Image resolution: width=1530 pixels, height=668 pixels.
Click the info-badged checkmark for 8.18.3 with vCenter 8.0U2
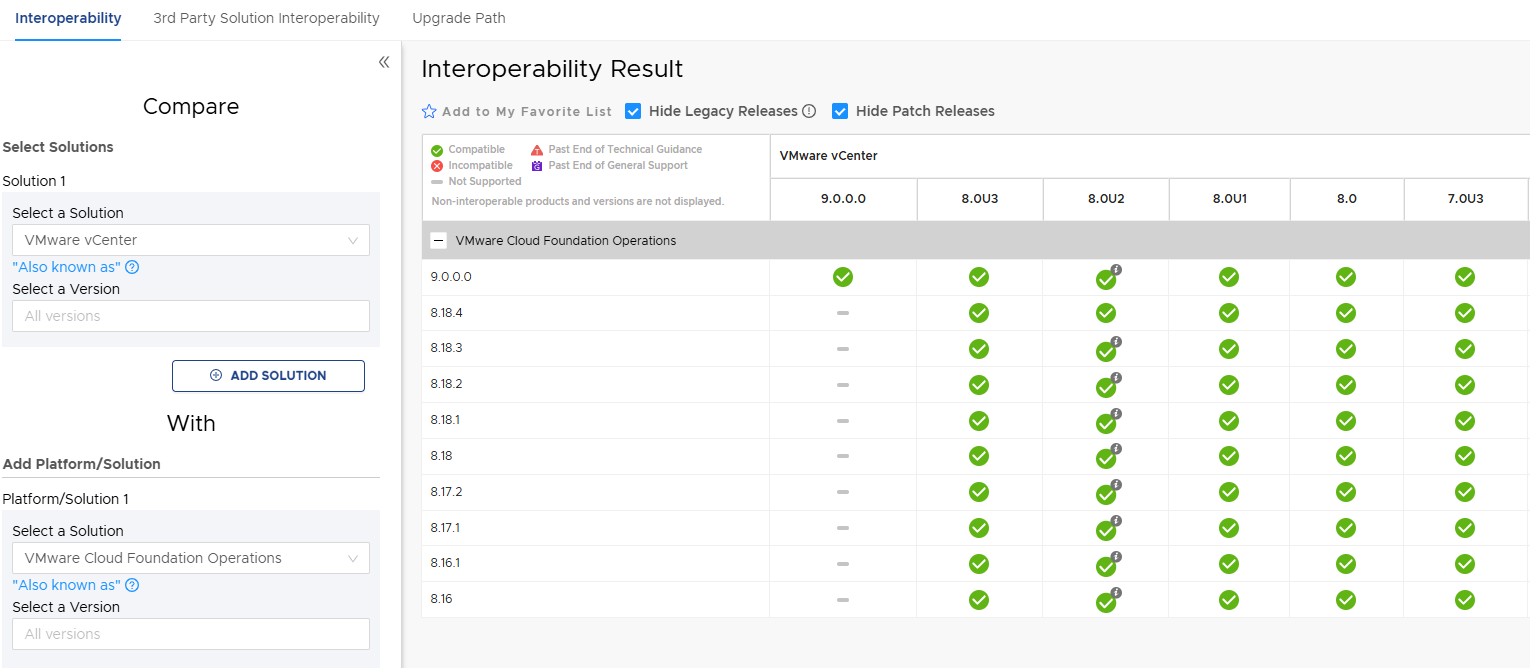point(1106,350)
